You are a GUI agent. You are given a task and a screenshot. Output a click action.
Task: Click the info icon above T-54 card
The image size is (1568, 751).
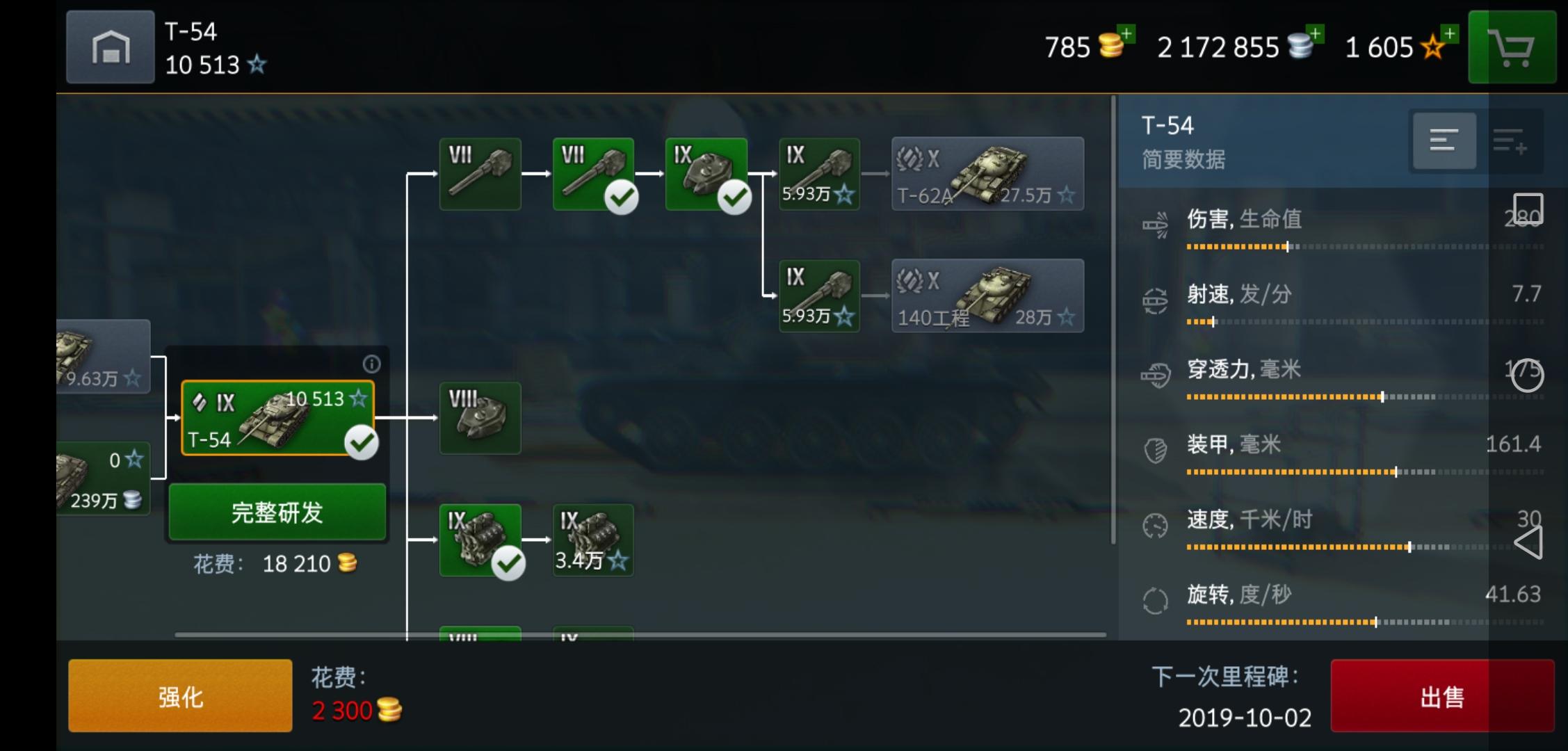pos(371,364)
